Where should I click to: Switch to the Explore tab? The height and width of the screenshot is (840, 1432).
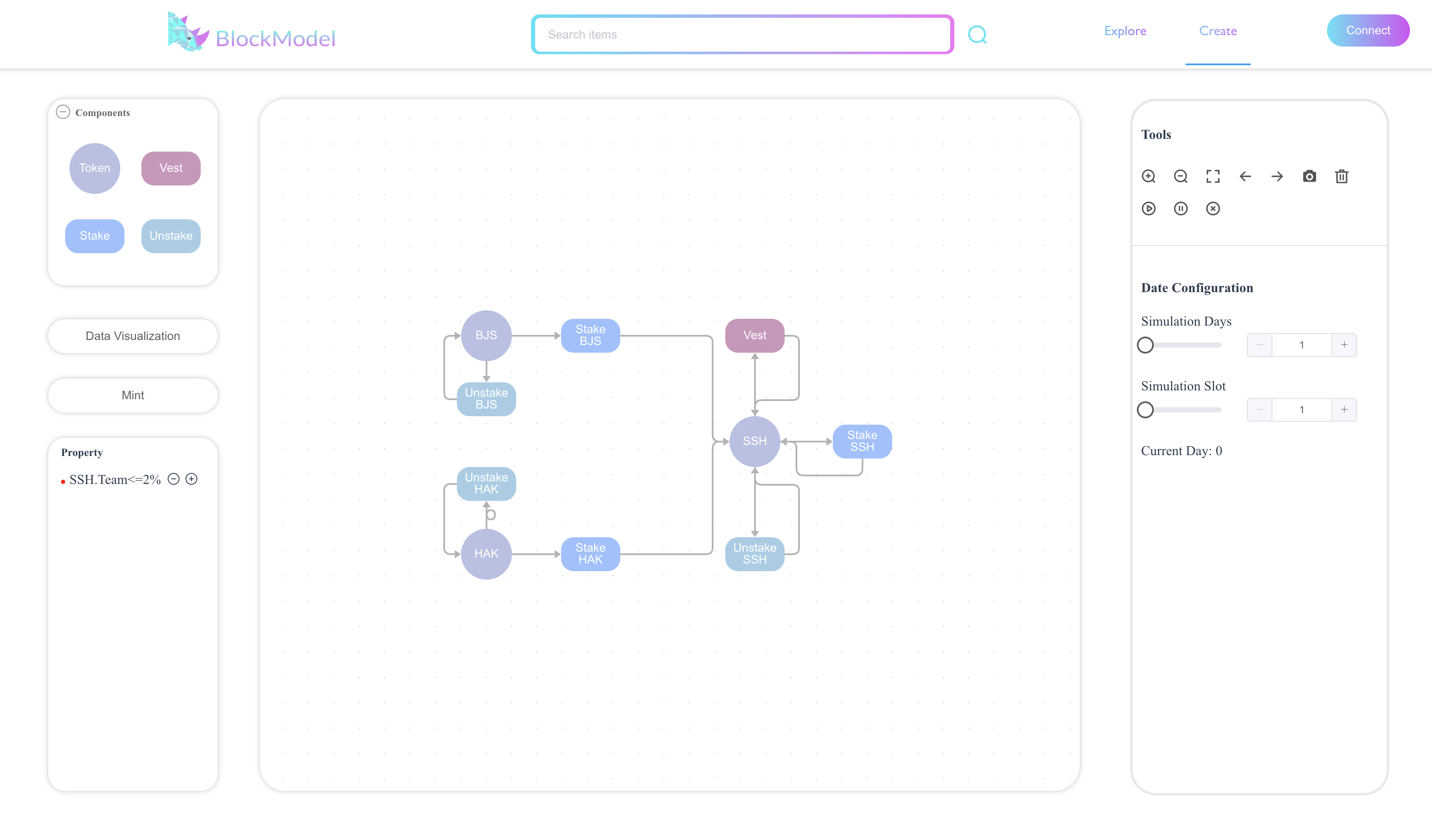[x=1125, y=30]
